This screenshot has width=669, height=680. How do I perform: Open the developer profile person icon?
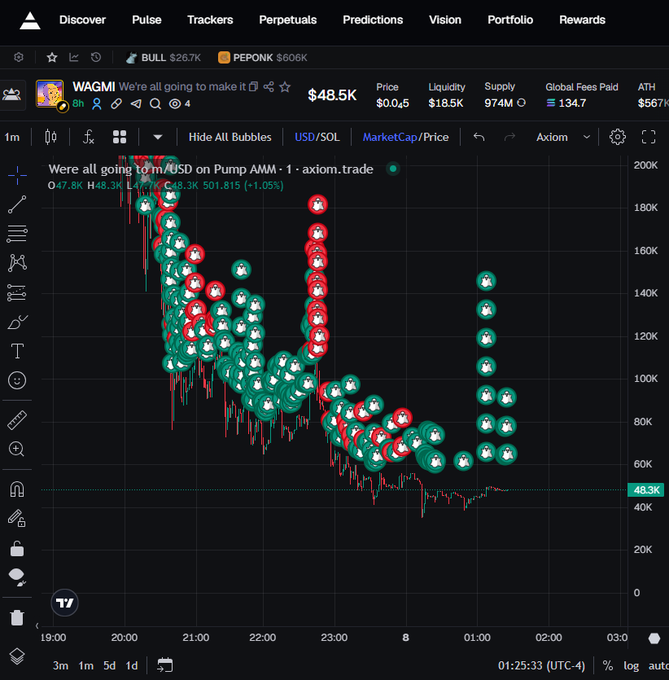(x=97, y=104)
